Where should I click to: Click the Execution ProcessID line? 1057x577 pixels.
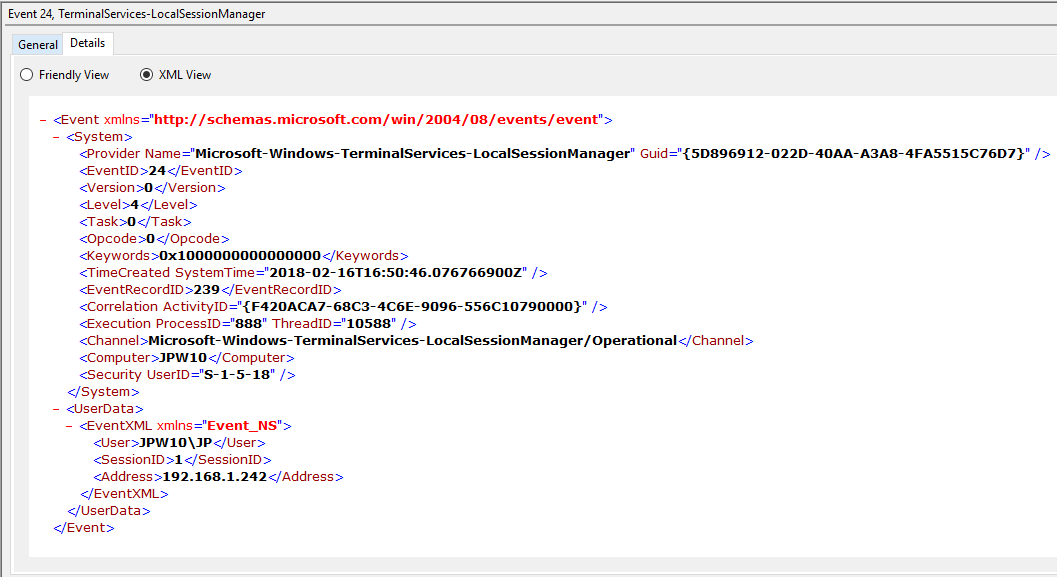click(248, 324)
